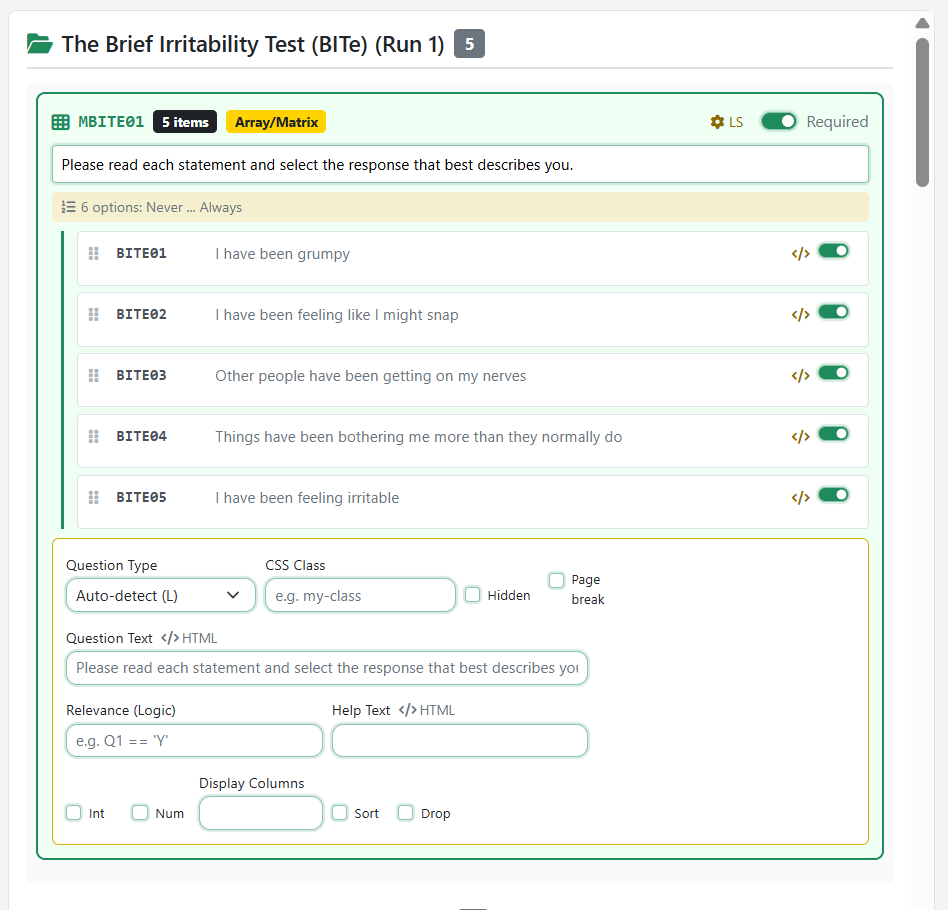Focus the CSS Class input
The height and width of the screenshot is (910, 948).
[360, 596]
